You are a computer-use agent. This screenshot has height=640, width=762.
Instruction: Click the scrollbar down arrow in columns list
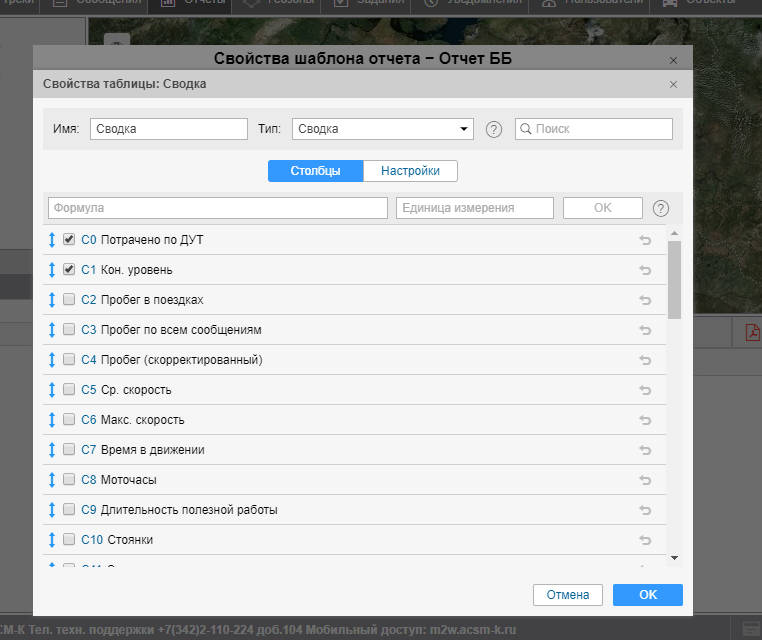pos(674,557)
